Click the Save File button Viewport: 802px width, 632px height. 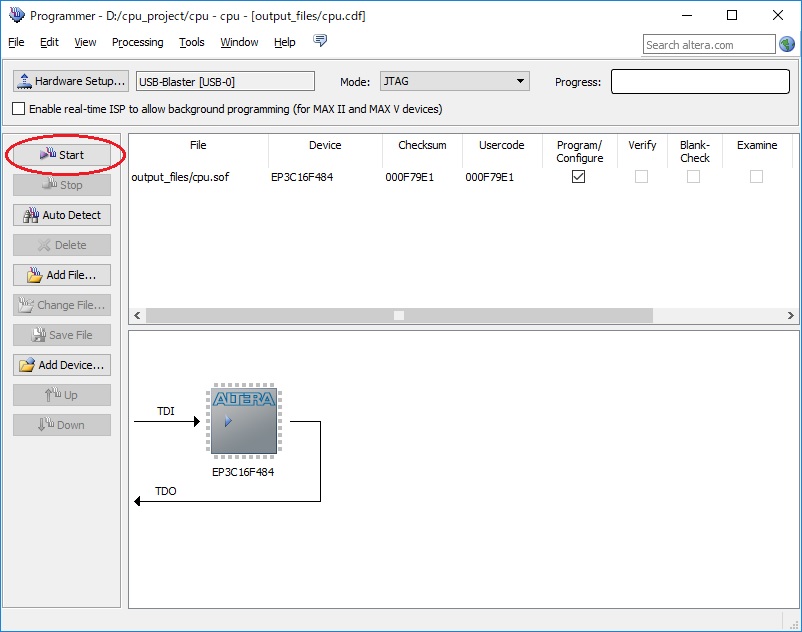click(62, 335)
